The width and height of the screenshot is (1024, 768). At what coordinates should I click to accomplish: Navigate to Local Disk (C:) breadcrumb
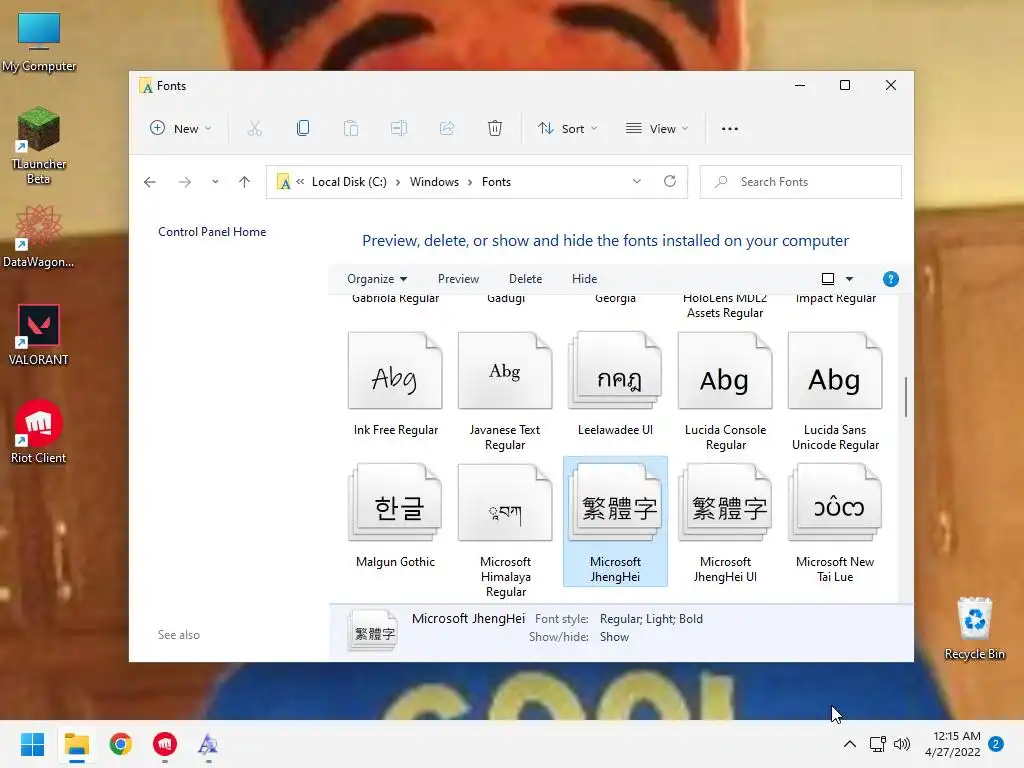pyautogui.click(x=349, y=182)
